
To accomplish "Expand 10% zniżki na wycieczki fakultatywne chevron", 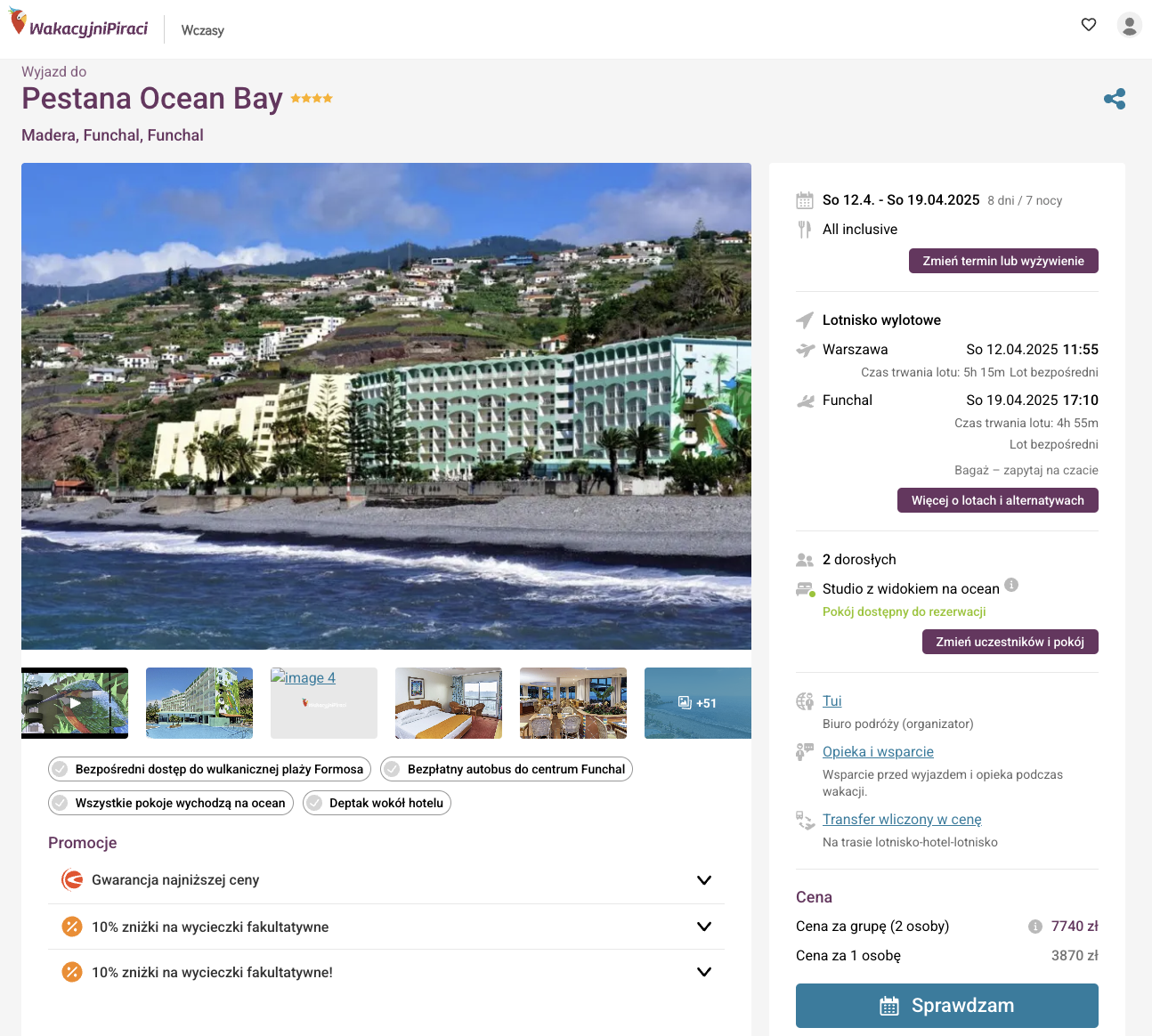I will click(704, 927).
